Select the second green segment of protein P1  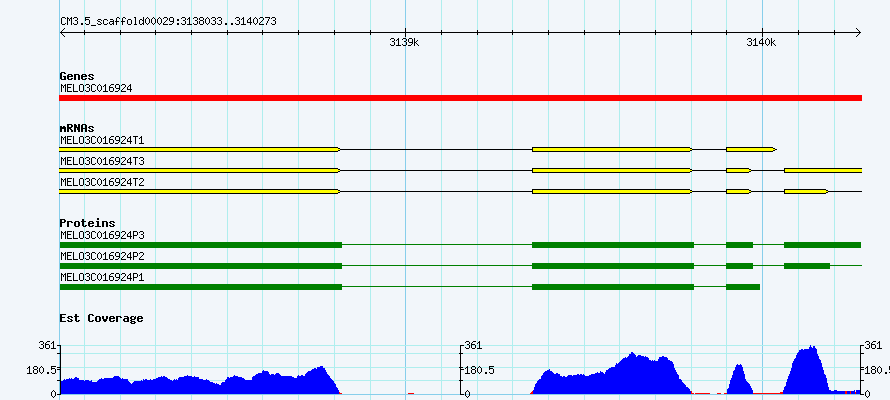(613, 287)
